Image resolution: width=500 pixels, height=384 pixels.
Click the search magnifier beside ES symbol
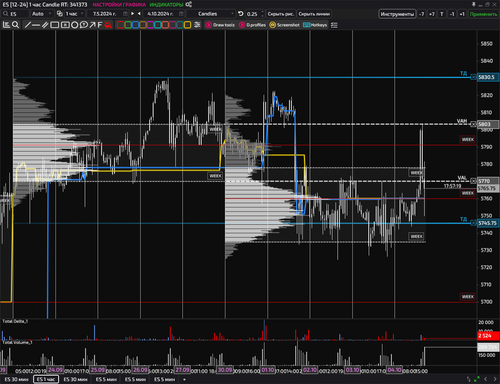(6, 14)
